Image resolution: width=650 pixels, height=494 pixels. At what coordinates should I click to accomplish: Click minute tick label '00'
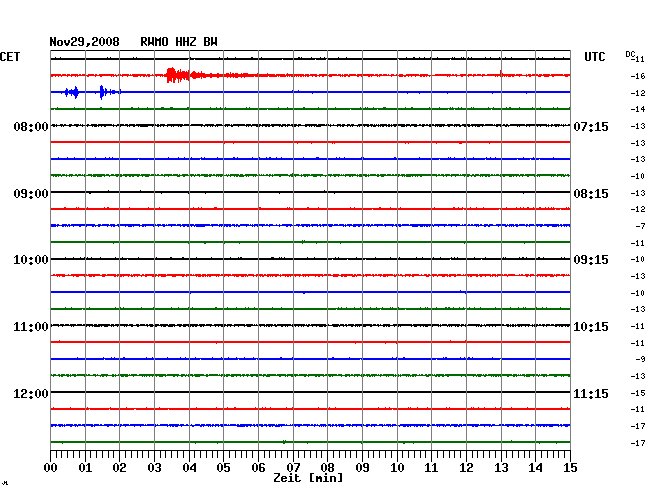51,468
